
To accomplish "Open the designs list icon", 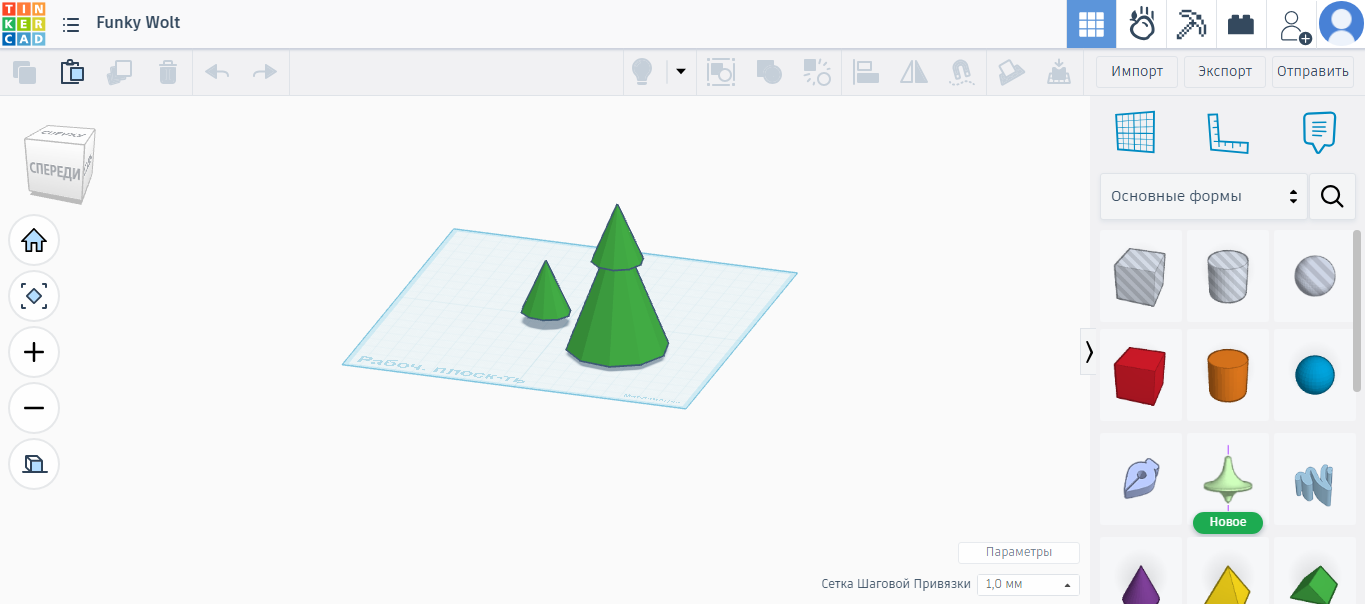I will 71,24.
